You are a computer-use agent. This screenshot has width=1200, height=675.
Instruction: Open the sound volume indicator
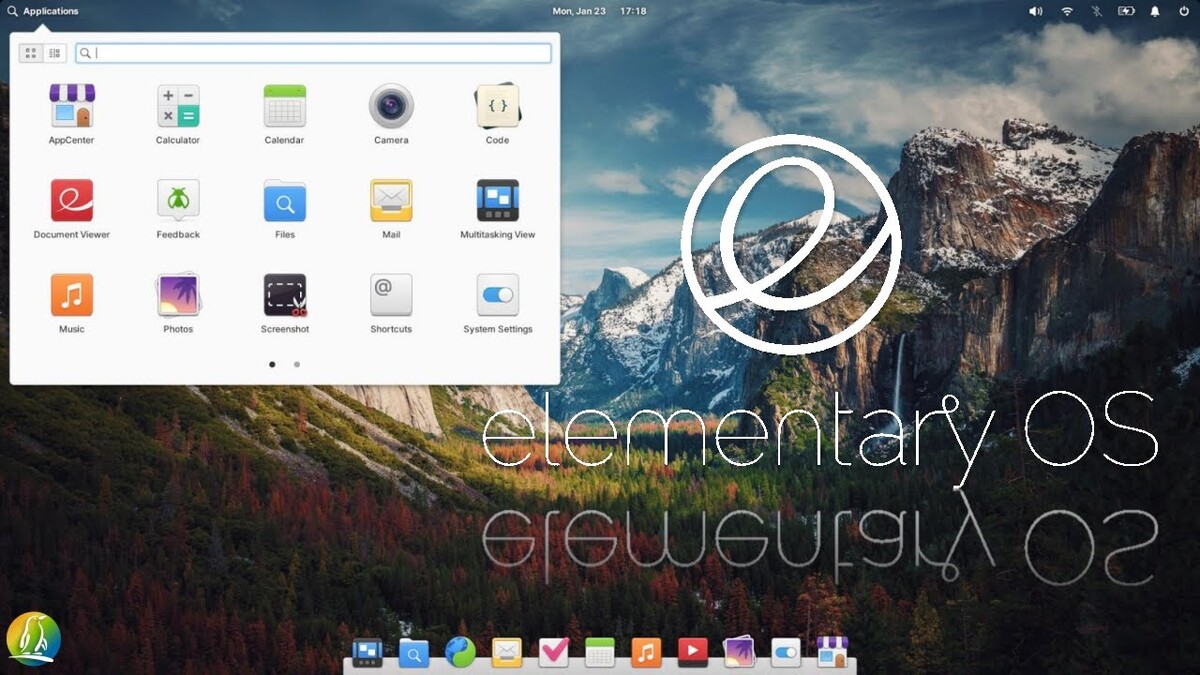click(1035, 11)
